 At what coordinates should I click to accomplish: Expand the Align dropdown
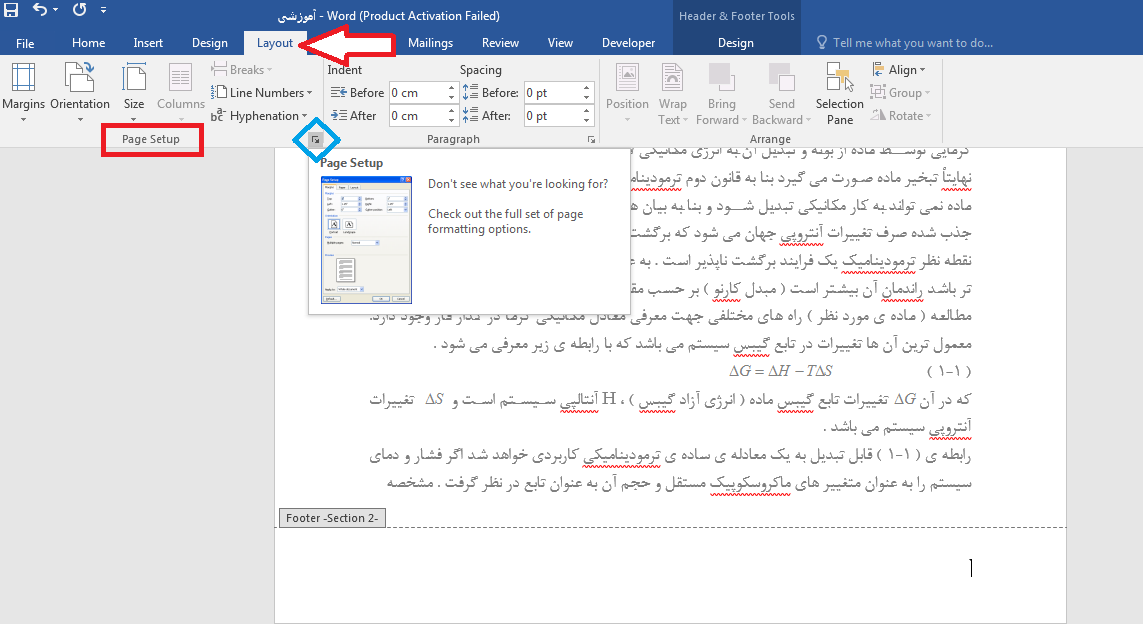(x=898, y=70)
